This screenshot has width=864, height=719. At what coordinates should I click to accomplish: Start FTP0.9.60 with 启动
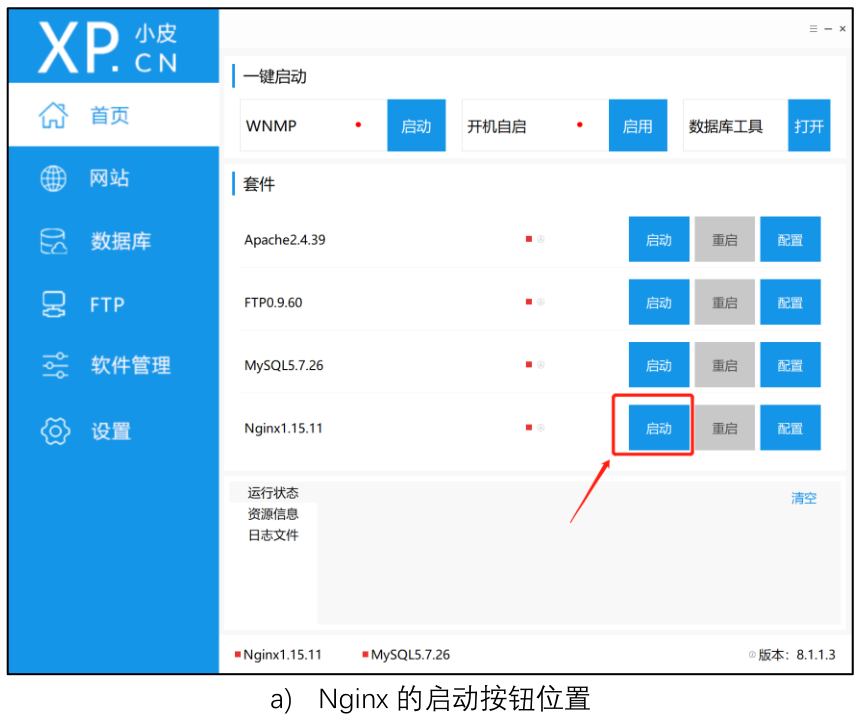(x=658, y=302)
